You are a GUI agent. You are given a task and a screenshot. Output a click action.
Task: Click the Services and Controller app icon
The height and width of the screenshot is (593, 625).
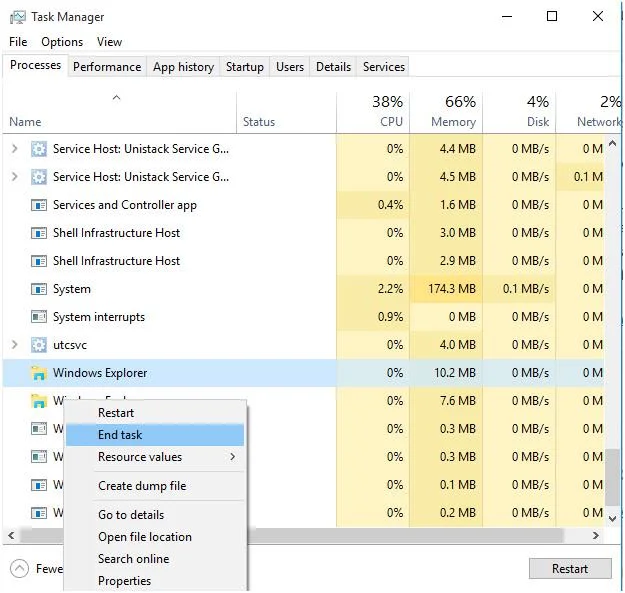39,205
